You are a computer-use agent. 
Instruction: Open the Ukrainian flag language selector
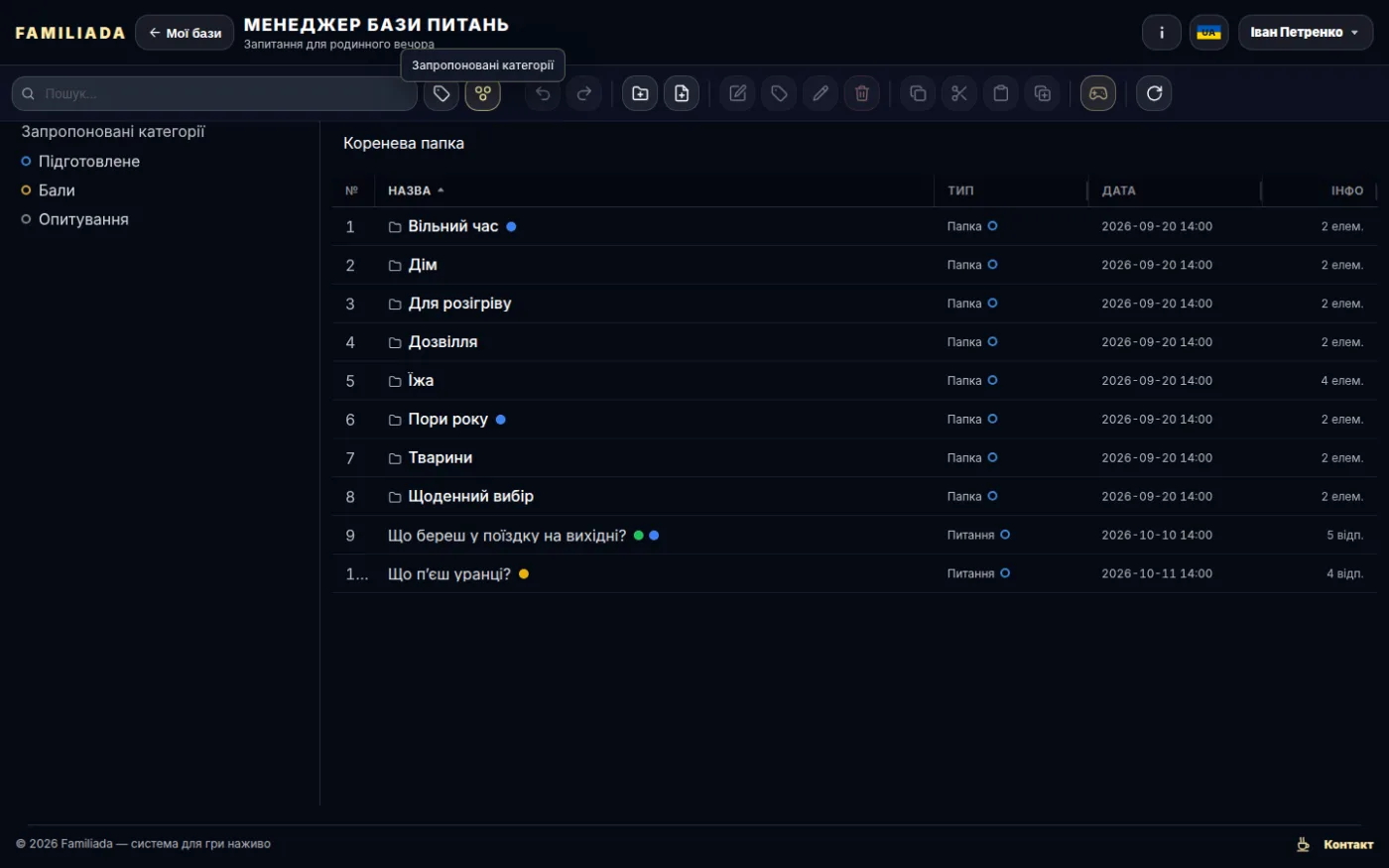tap(1208, 33)
